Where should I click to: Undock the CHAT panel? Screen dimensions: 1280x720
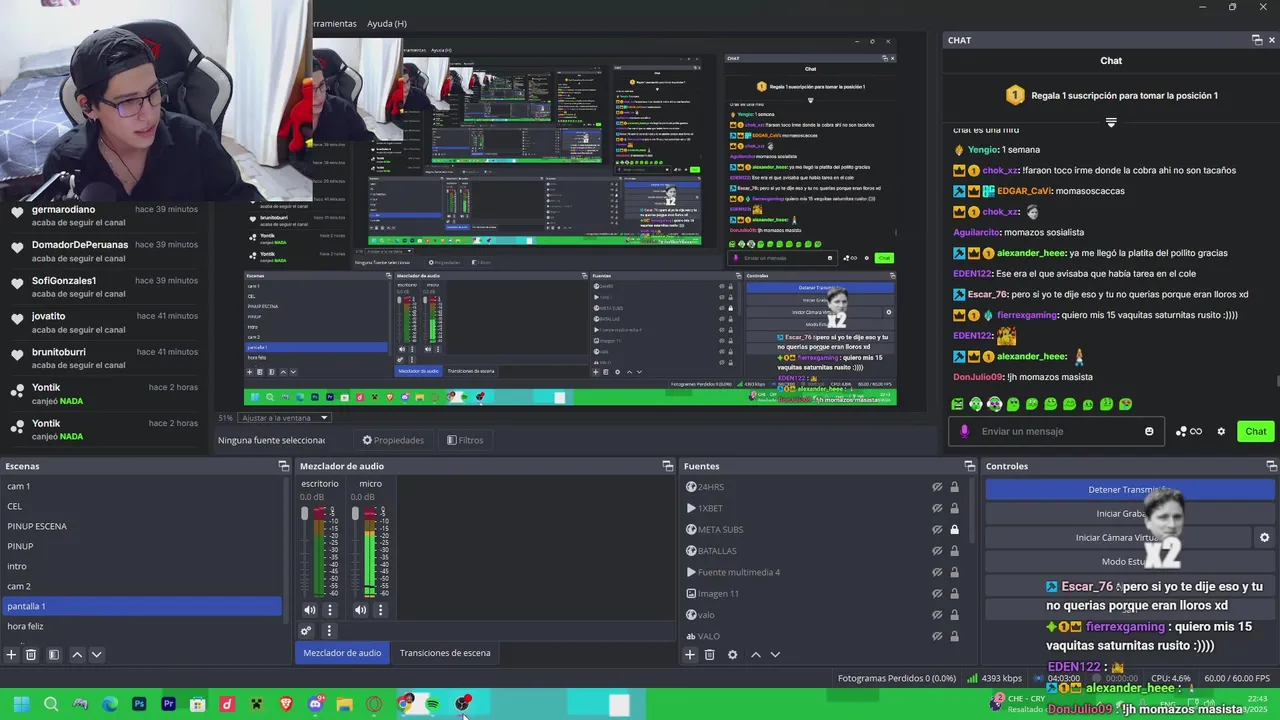tap(1257, 40)
